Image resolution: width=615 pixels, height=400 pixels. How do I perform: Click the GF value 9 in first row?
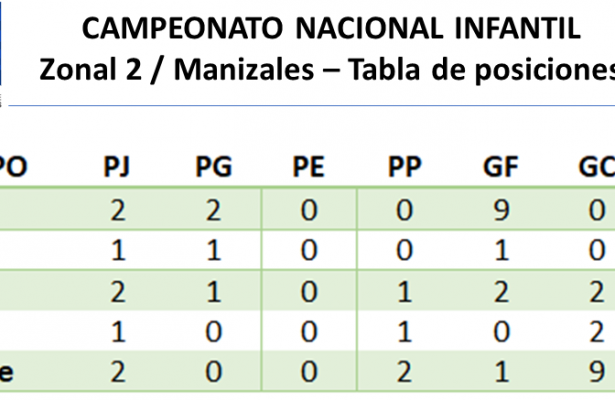501,211
